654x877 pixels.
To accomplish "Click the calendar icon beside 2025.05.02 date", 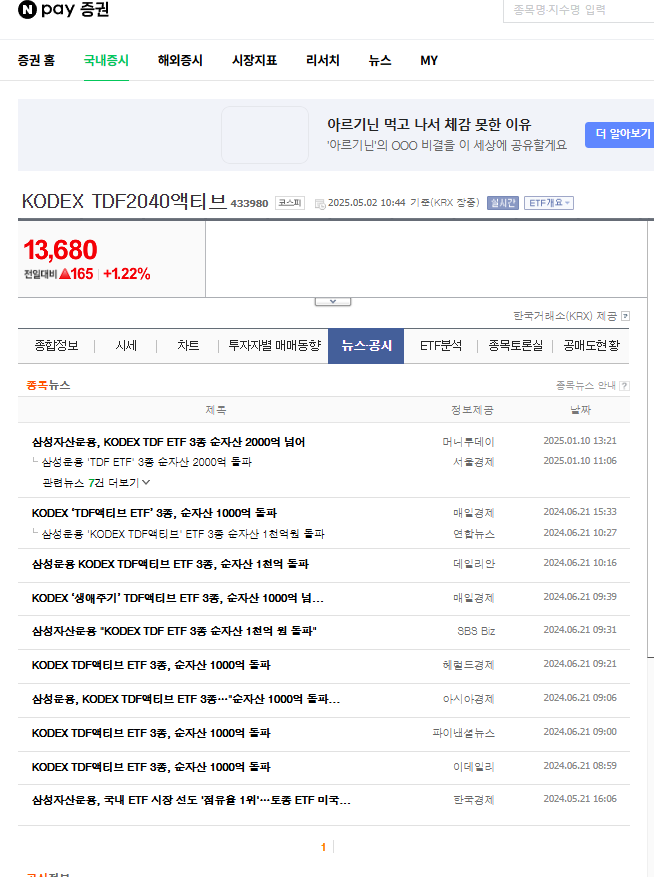I will pyautogui.click(x=320, y=204).
